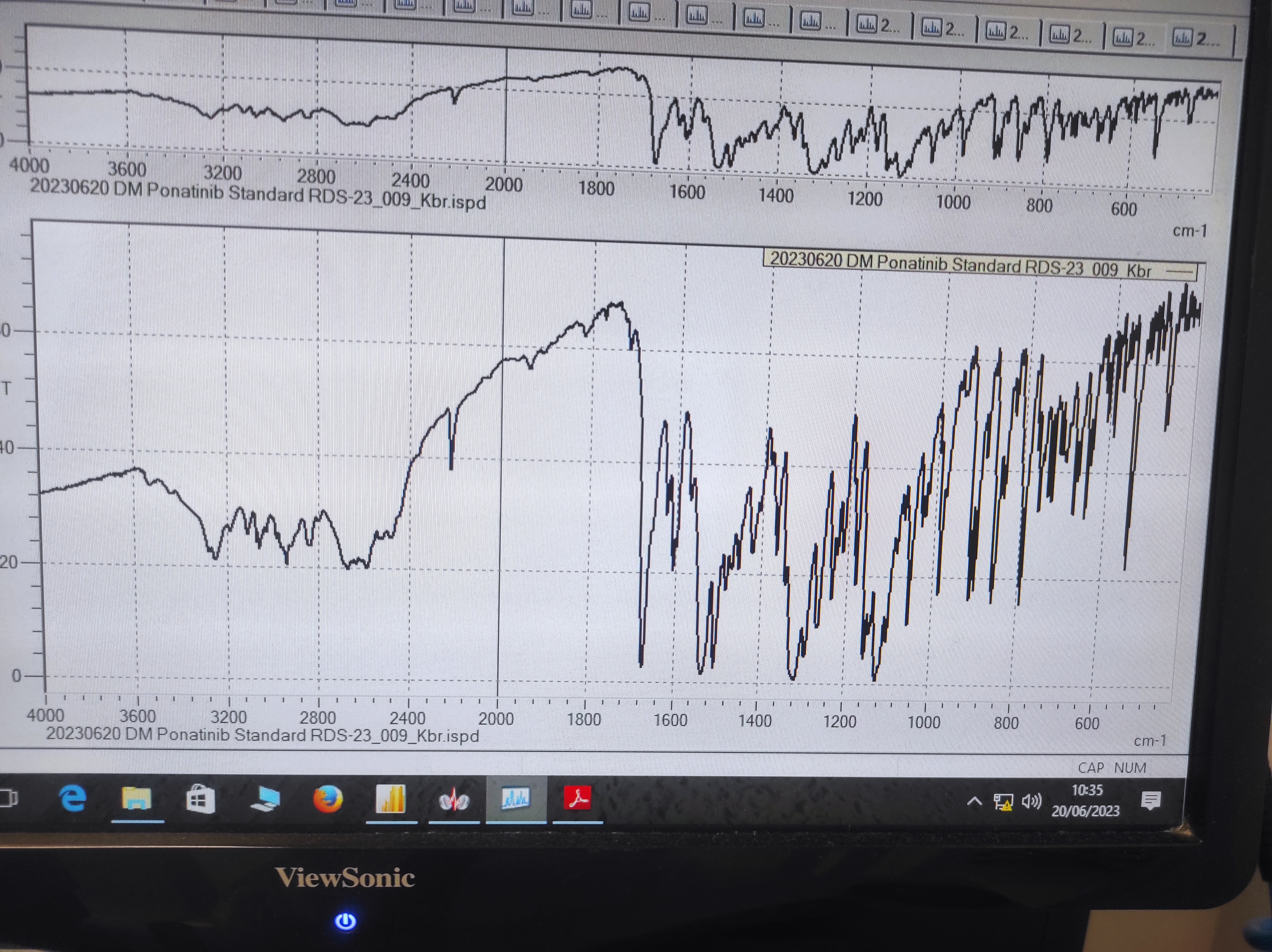1272x952 pixels.
Task: Click the 600 x-axis label of main spectrum
Action: [x=1087, y=724]
